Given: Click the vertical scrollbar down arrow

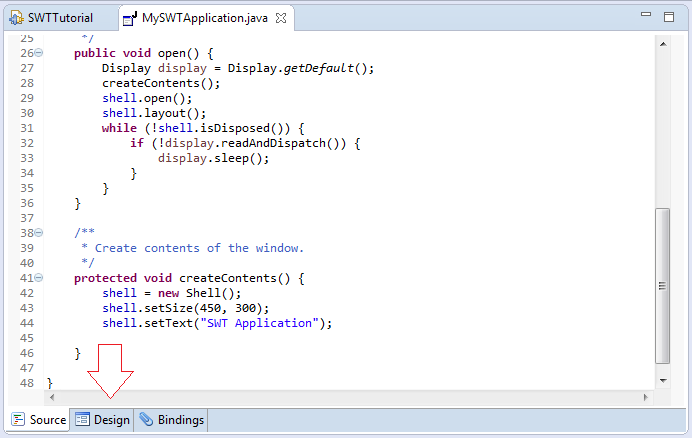Looking at the screenshot, I should [663, 380].
